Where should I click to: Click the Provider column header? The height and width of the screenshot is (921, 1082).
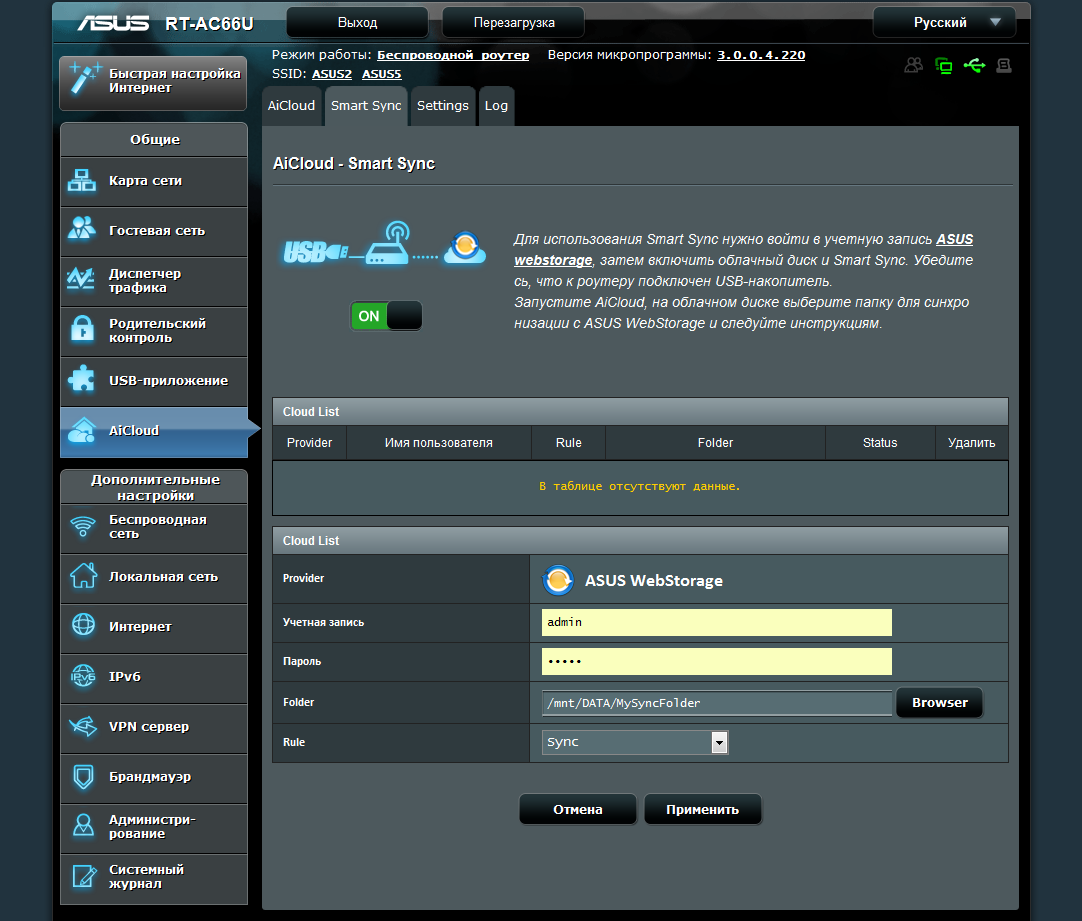(309, 443)
